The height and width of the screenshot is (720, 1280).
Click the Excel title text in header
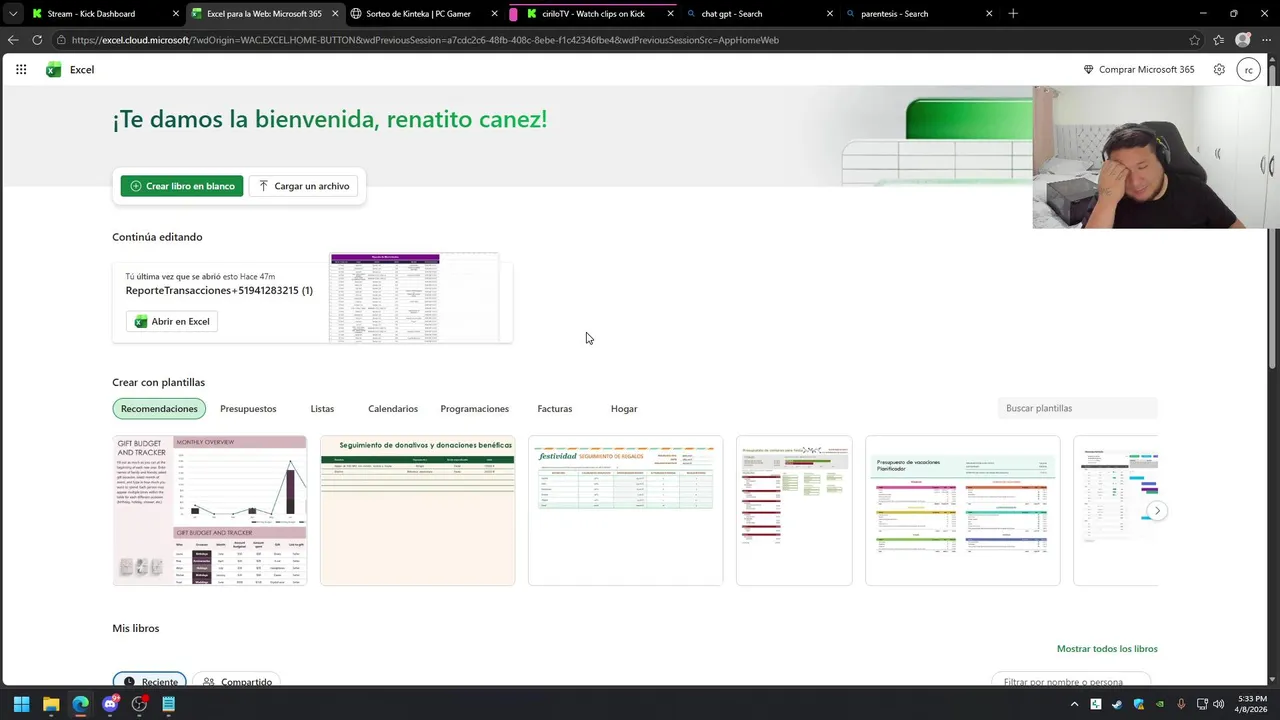pyautogui.click(x=82, y=69)
